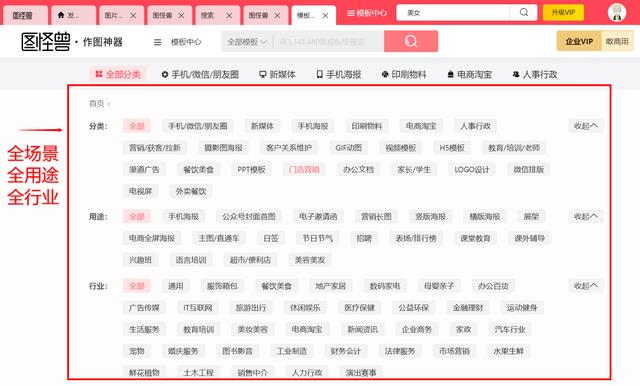Collapse the 分类 row with 收起
The image size is (640, 386).
pos(586,126)
